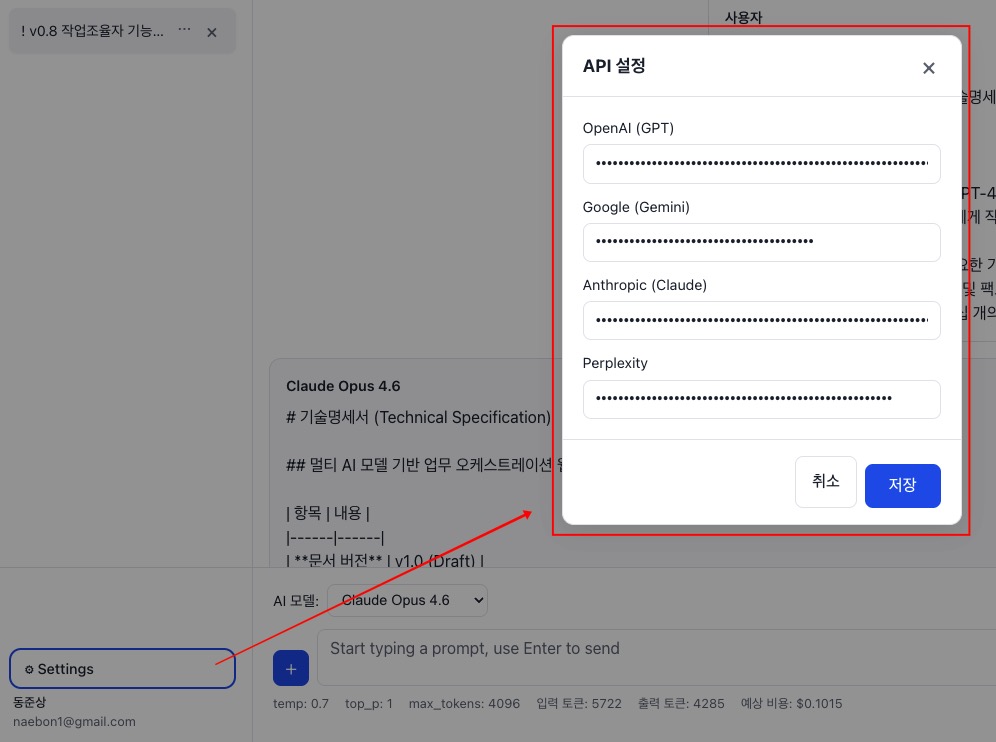996x742 pixels.
Task: Focus the OpenAI (GPT) API key field
Action: coord(761,163)
